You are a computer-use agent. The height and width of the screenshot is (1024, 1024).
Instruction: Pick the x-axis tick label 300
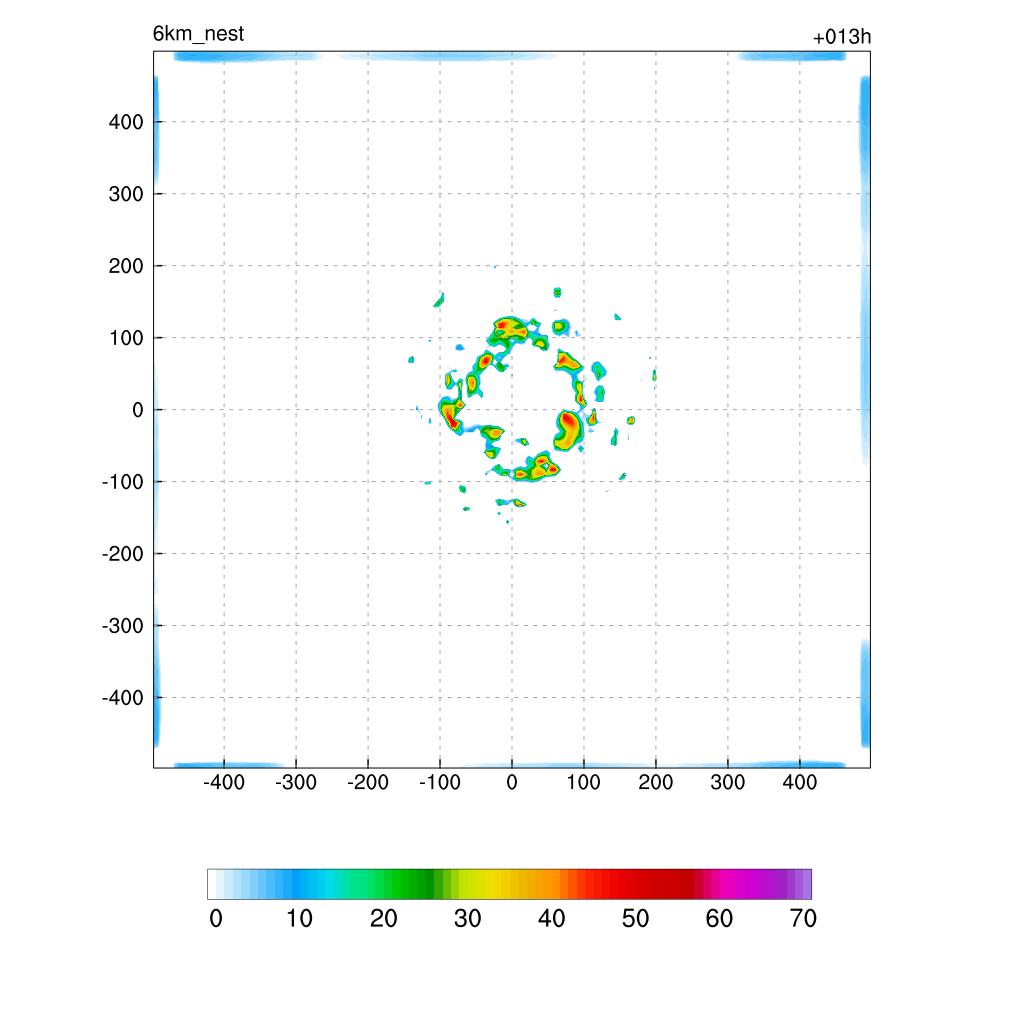[728, 782]
